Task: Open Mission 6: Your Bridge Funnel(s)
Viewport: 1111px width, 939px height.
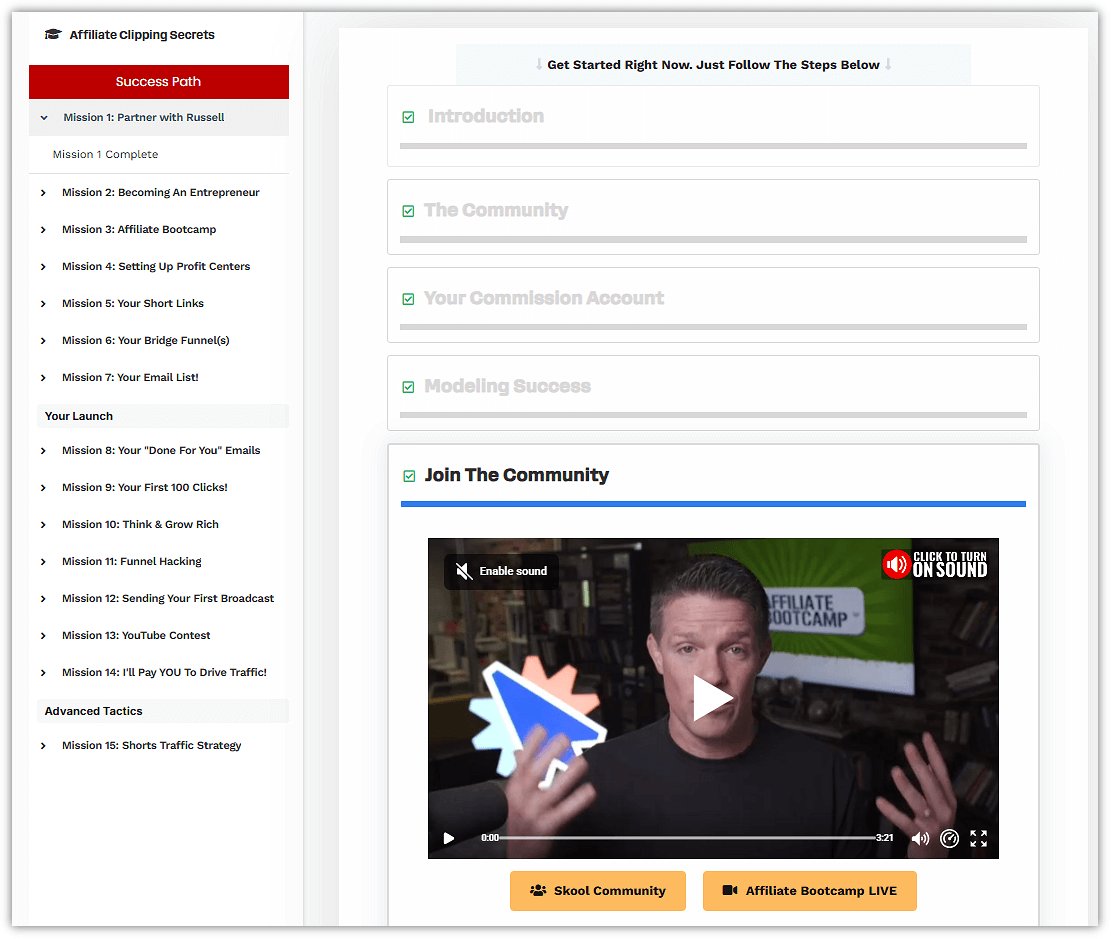Action: tap(146, 341)
